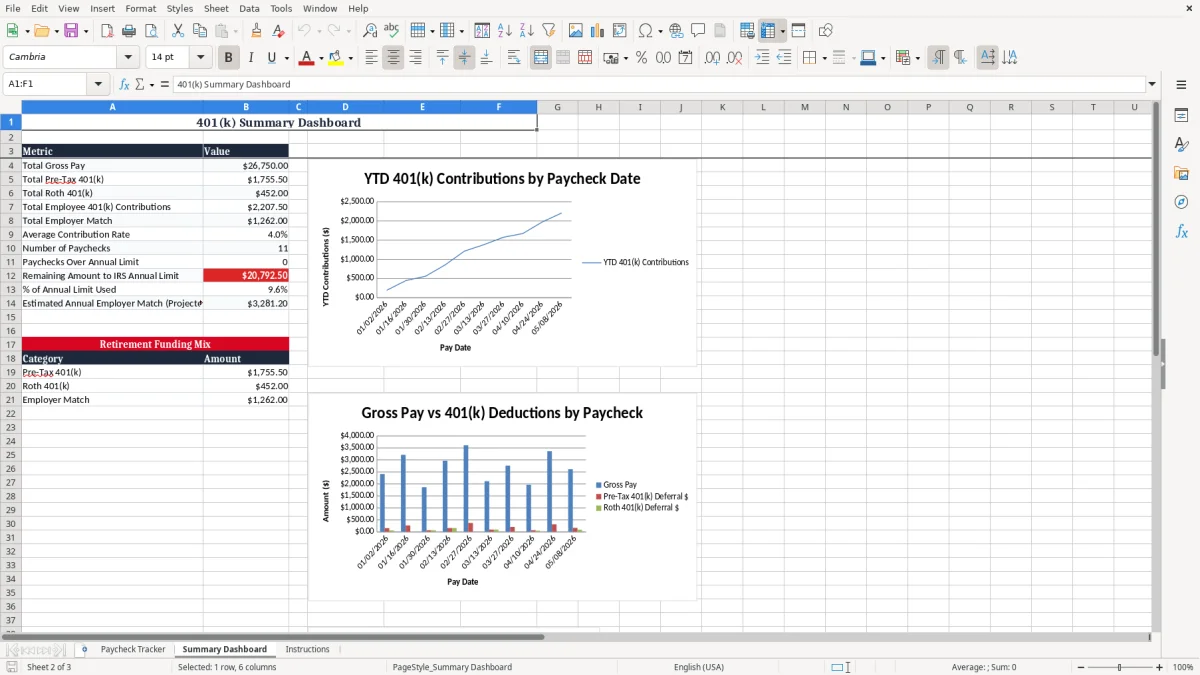Click the Select Function sigma button
Image resolution: width=1200 pixels, height=675 pixels.
pyautogui.click(x=139, y=85)
